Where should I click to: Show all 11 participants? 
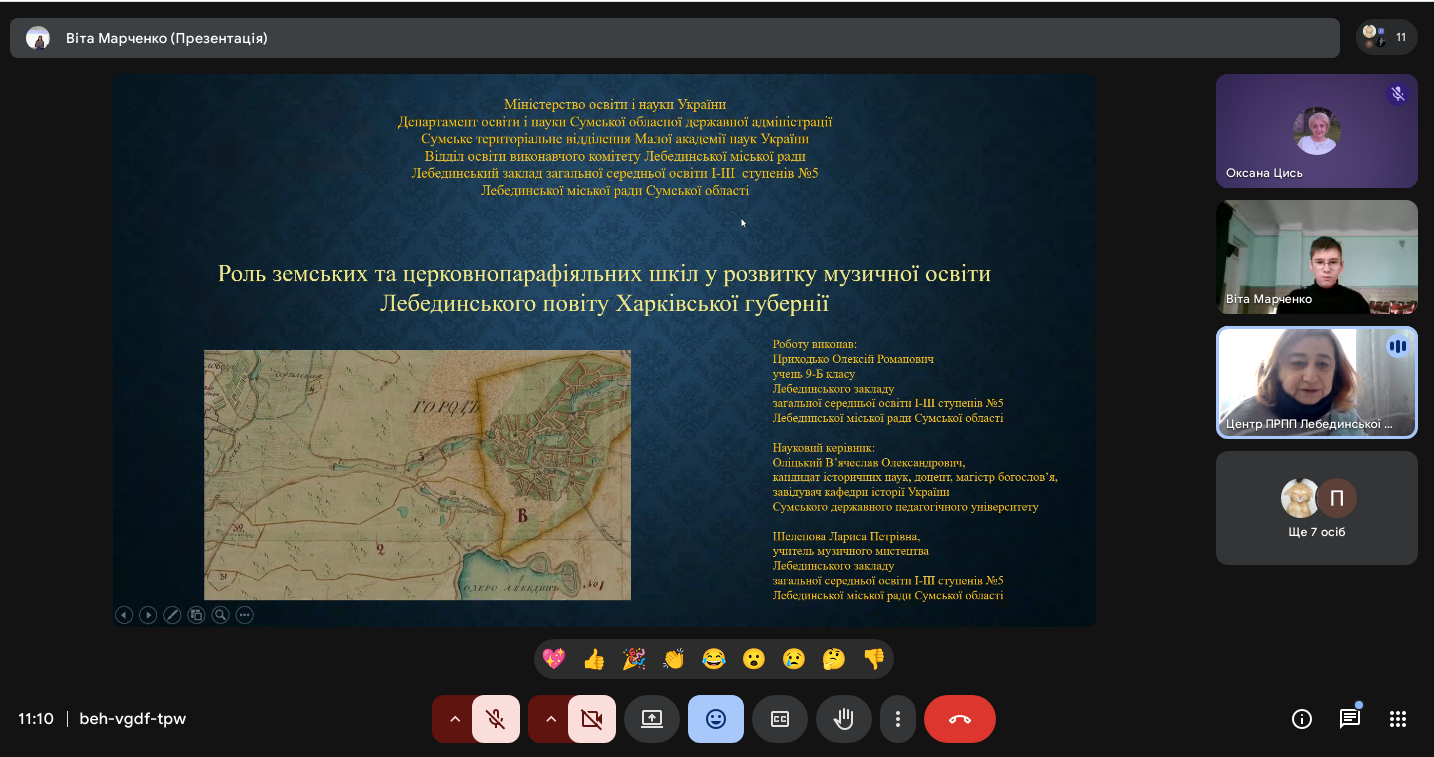point(1386,38)
